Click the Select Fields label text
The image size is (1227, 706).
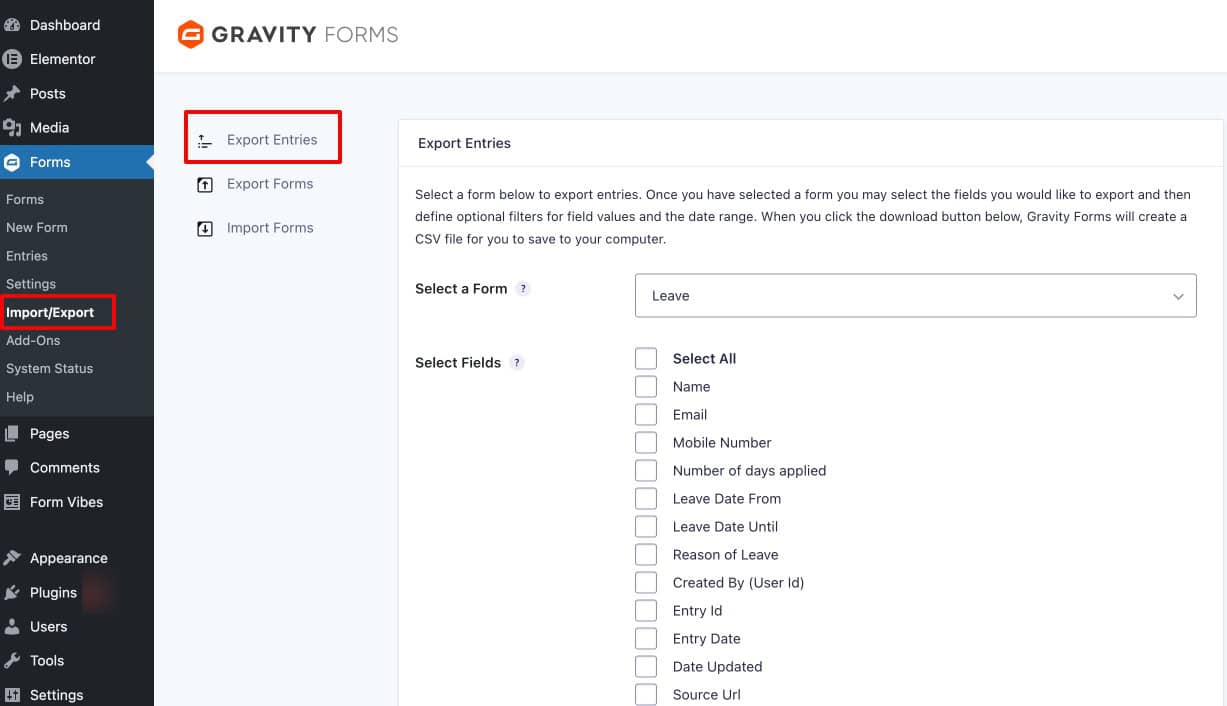coord(458,363)
